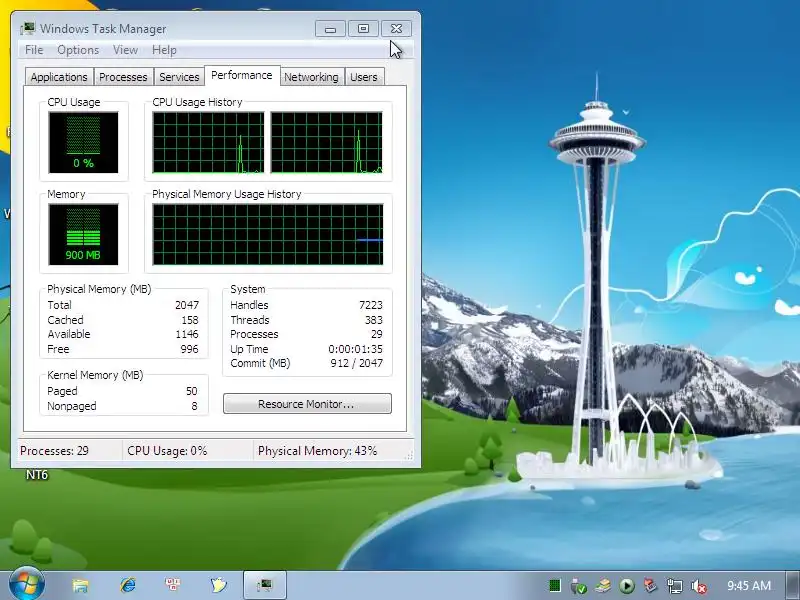Click the red squares taskbar icon

[172, 584]
